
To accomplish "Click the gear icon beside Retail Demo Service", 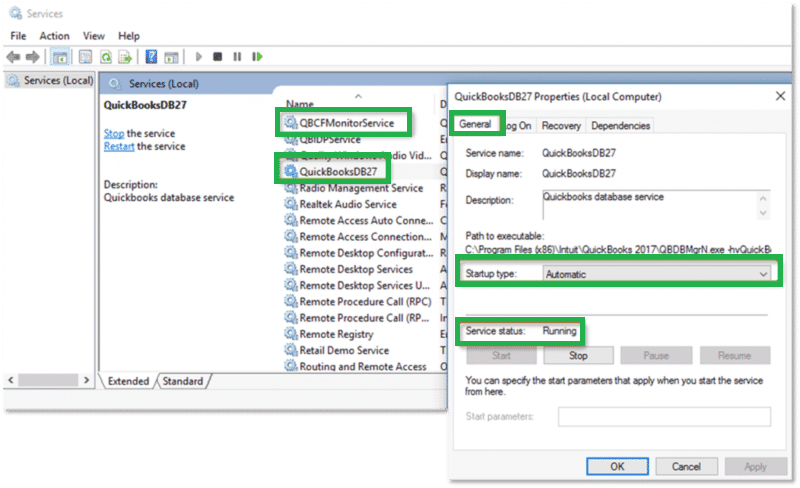I will pos(291,350).
